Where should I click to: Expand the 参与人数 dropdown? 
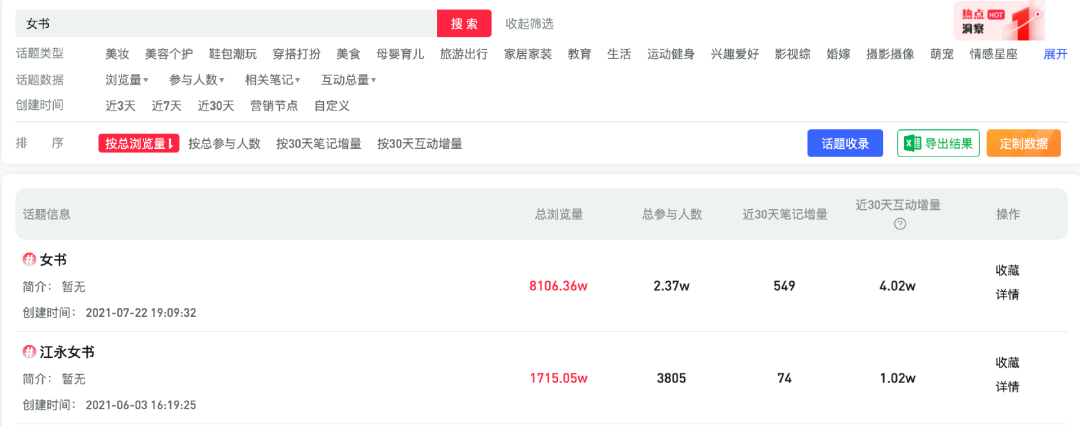coord(197,80)
